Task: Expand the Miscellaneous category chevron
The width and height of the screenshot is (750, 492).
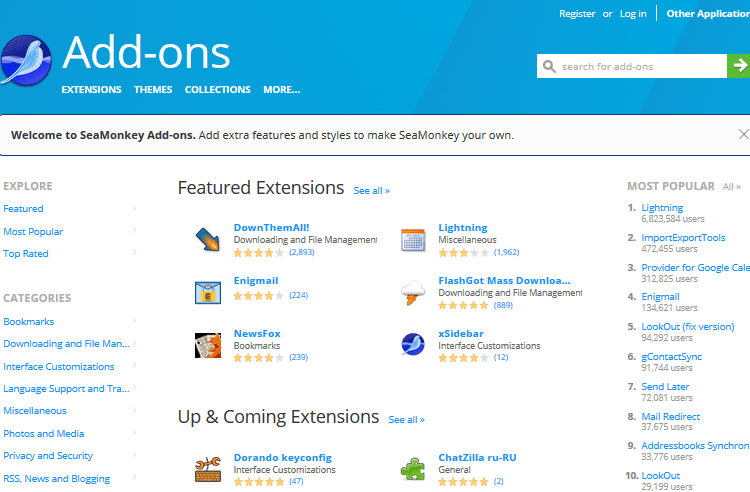Action: point(134,410)
